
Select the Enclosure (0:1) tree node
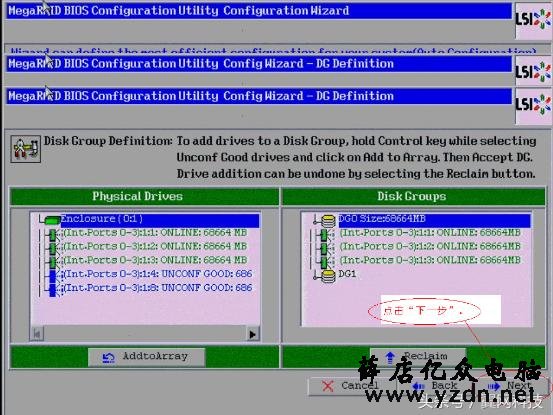click(x=159, y=219)
